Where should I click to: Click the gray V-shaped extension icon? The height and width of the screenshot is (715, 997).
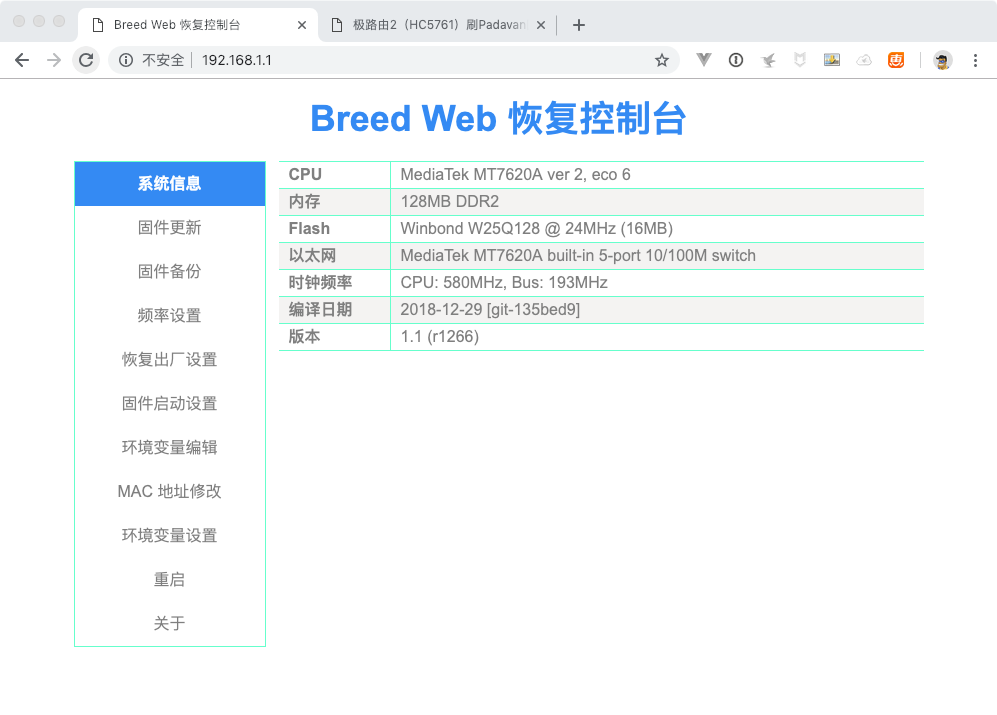point(703,60)
